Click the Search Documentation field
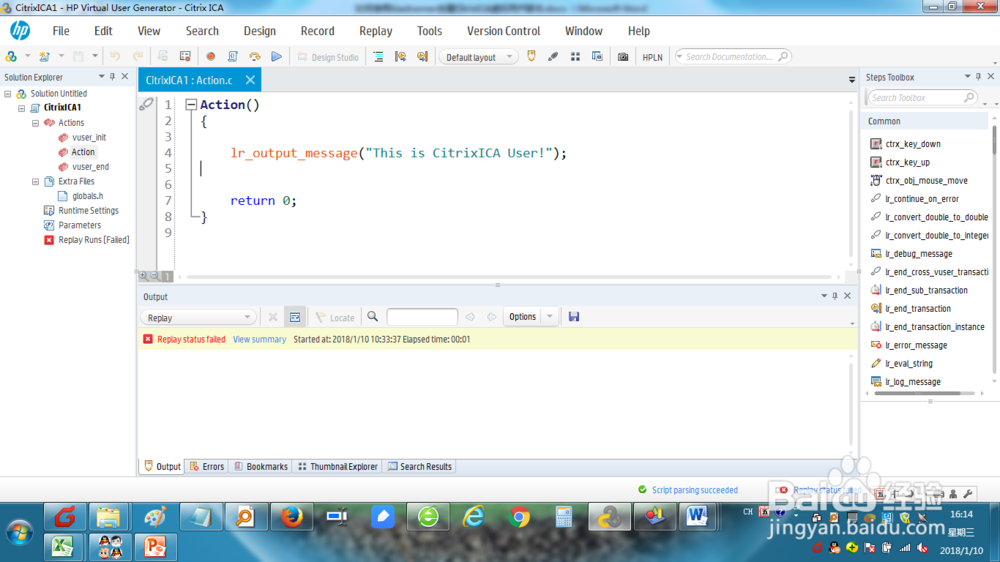The width and height of the screenshot is (1000, 562). coord(733,57)
